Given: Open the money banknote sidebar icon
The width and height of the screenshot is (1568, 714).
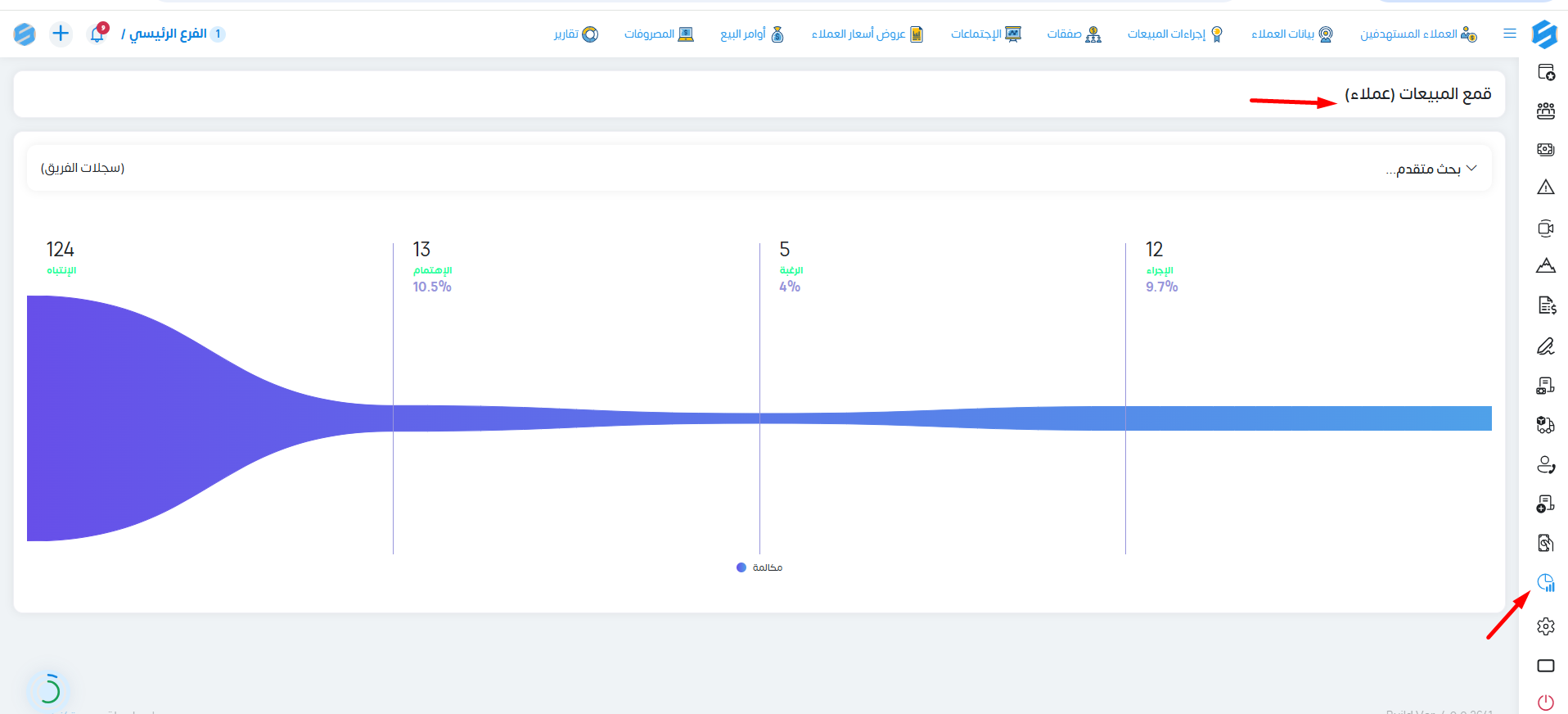Looking at the screenshot, I should pyautogui.click(x=1545, y=149).
